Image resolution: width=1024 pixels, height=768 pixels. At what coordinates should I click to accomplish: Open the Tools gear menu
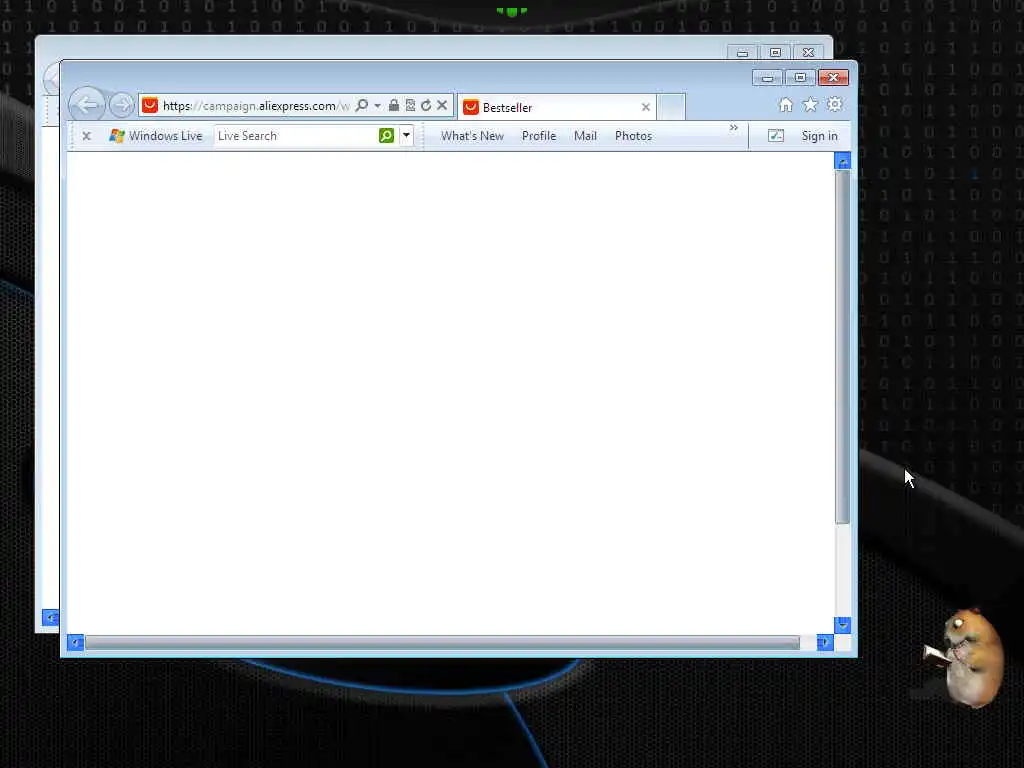pyautogui.click(x=835, y=104)
